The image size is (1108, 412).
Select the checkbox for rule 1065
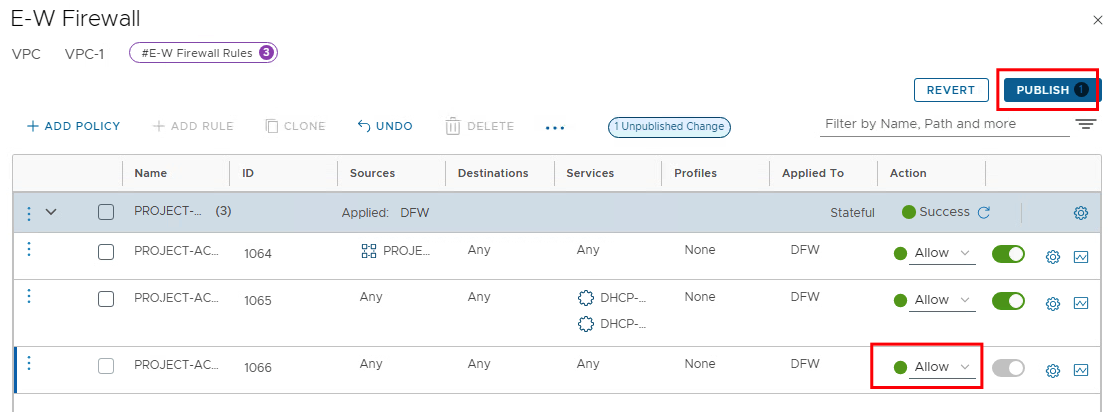point(106,299)
